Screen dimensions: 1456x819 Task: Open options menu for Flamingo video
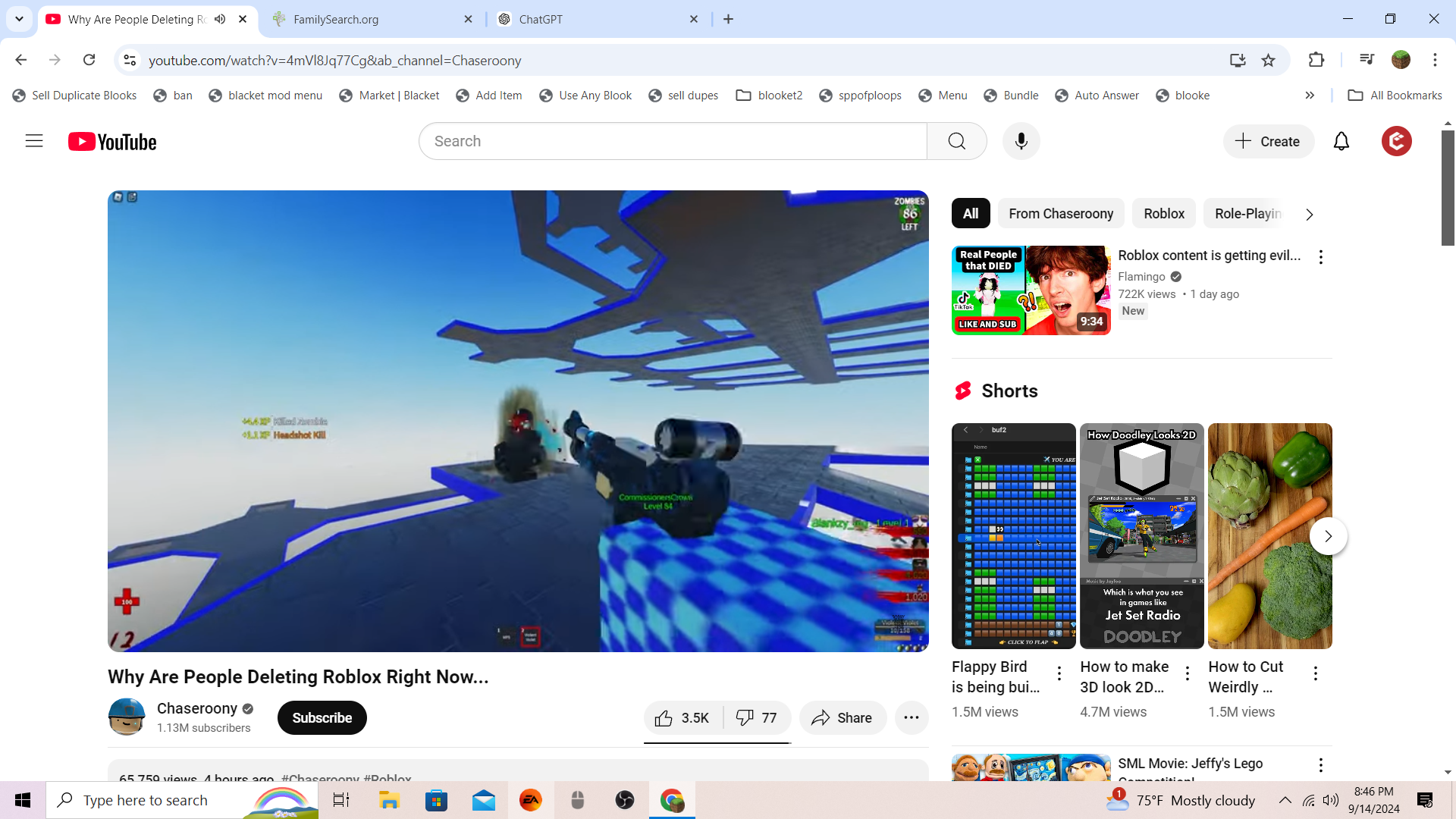[x=1320, y=257]
